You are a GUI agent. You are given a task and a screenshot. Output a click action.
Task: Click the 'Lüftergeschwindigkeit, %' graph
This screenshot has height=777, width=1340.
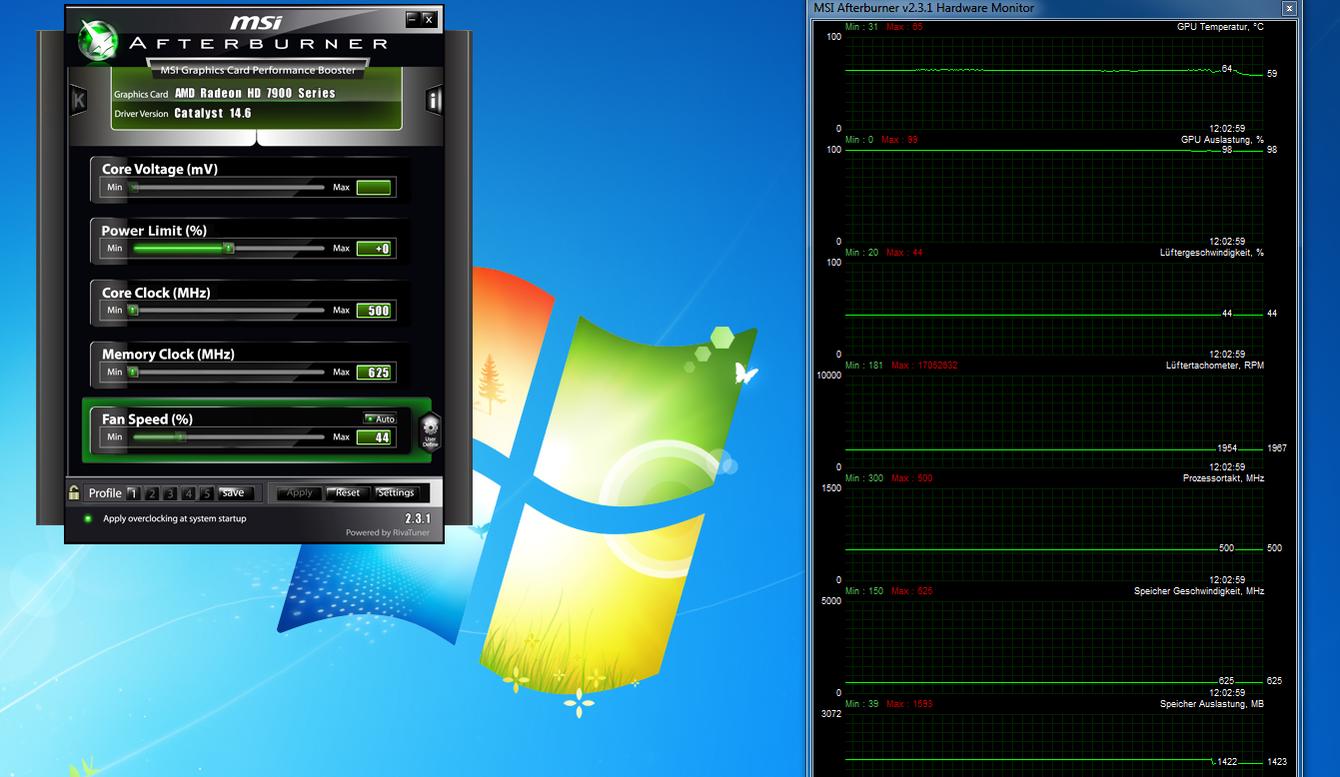click(x=1055, y=308)
